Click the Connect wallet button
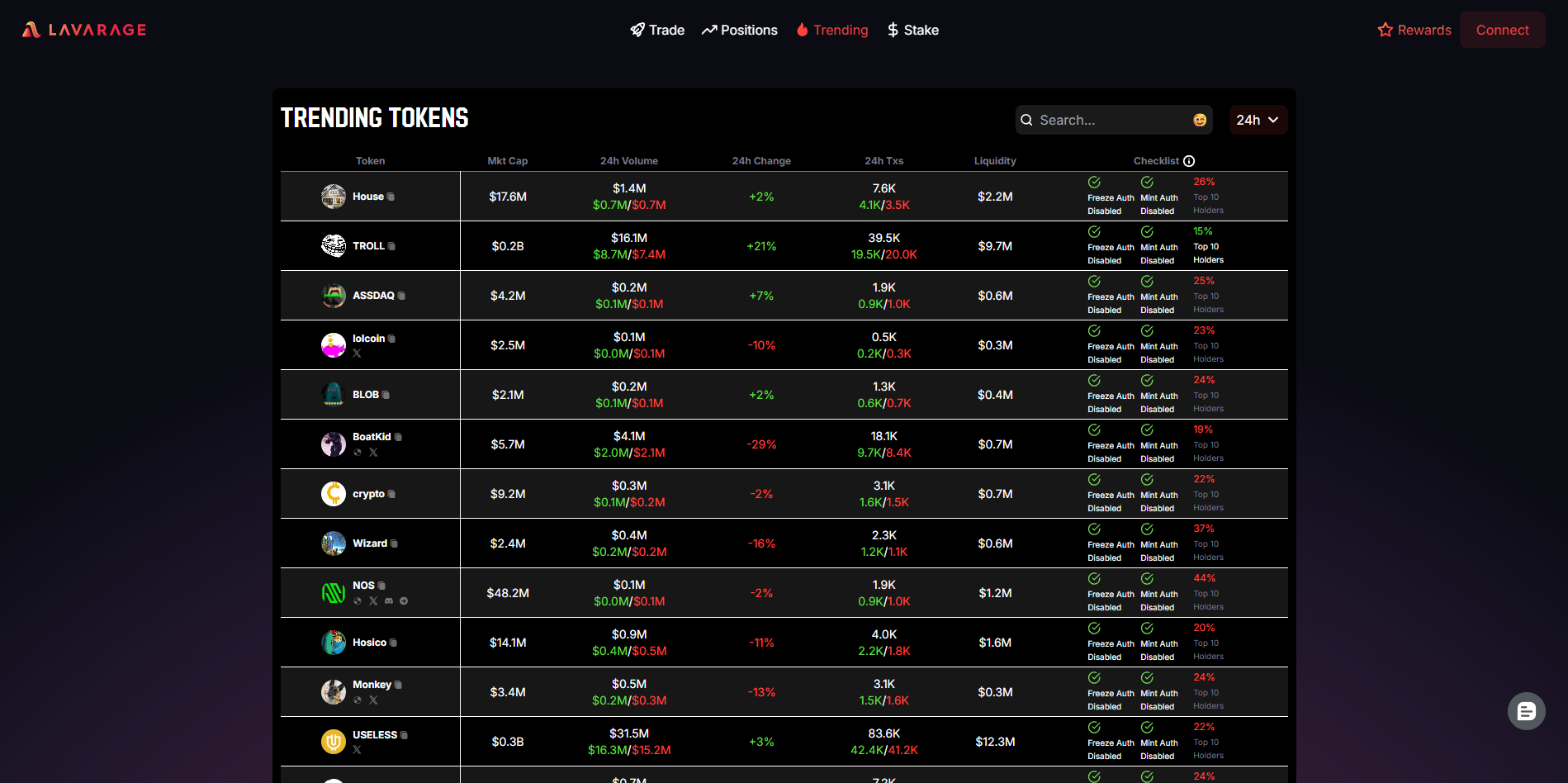Viewport: 1568px width, 783px height. 1502,31
